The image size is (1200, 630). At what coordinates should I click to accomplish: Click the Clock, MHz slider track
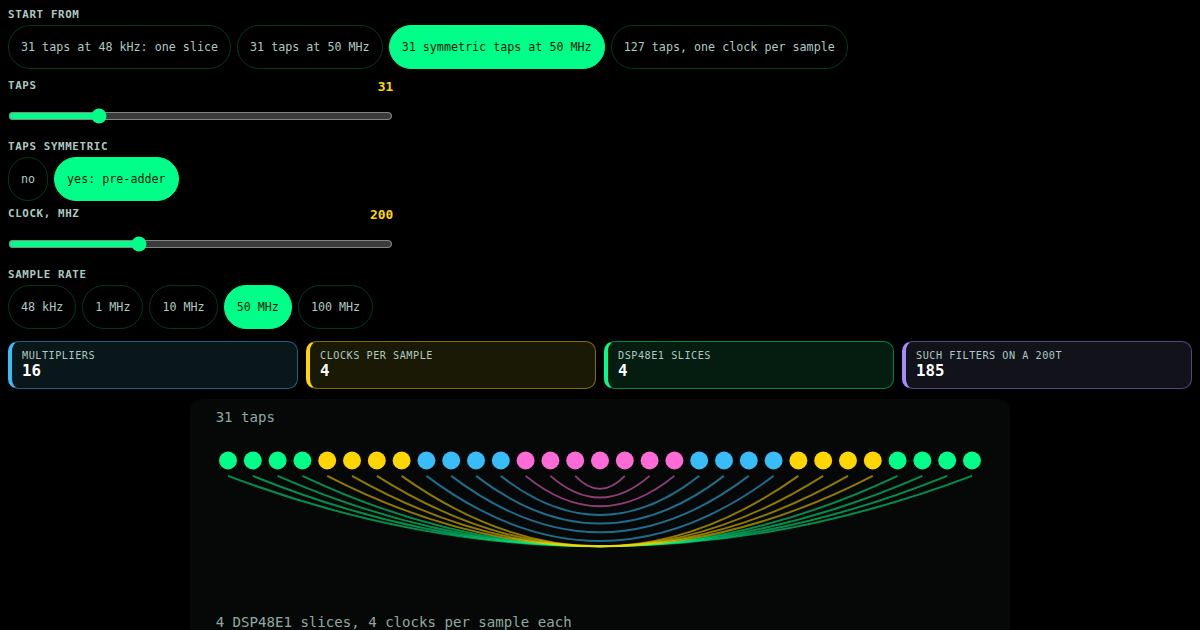pos(200,244)
